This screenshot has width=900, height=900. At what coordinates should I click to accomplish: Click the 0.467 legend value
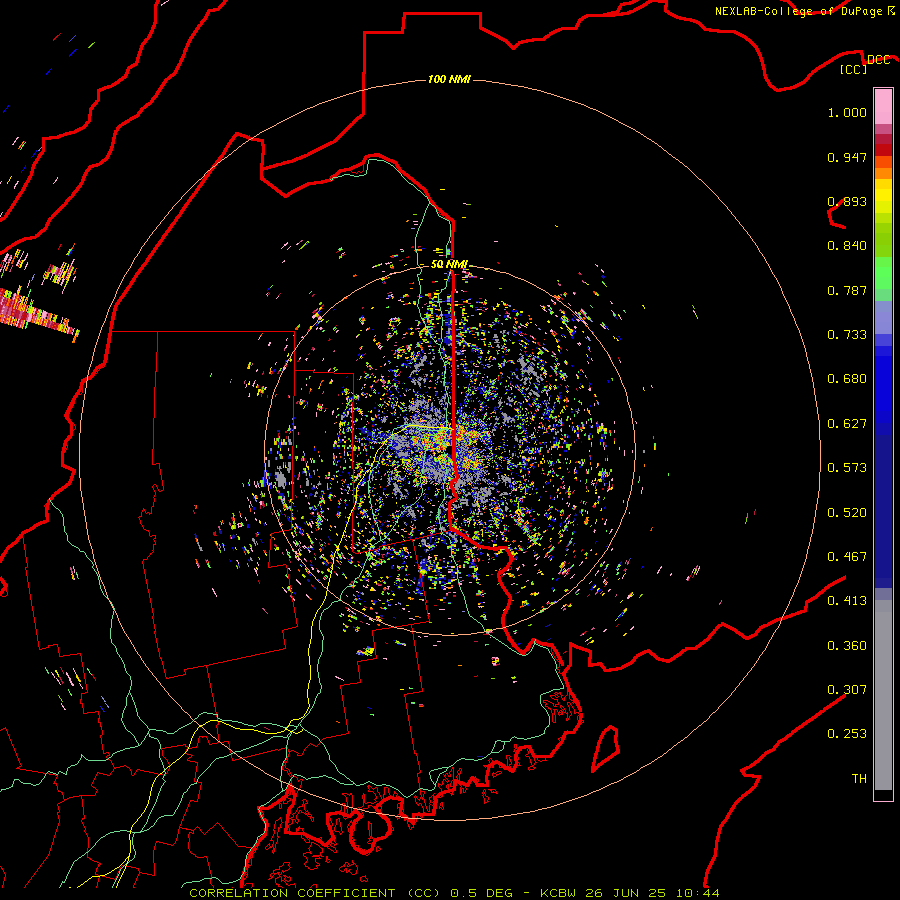click(847, 557)
